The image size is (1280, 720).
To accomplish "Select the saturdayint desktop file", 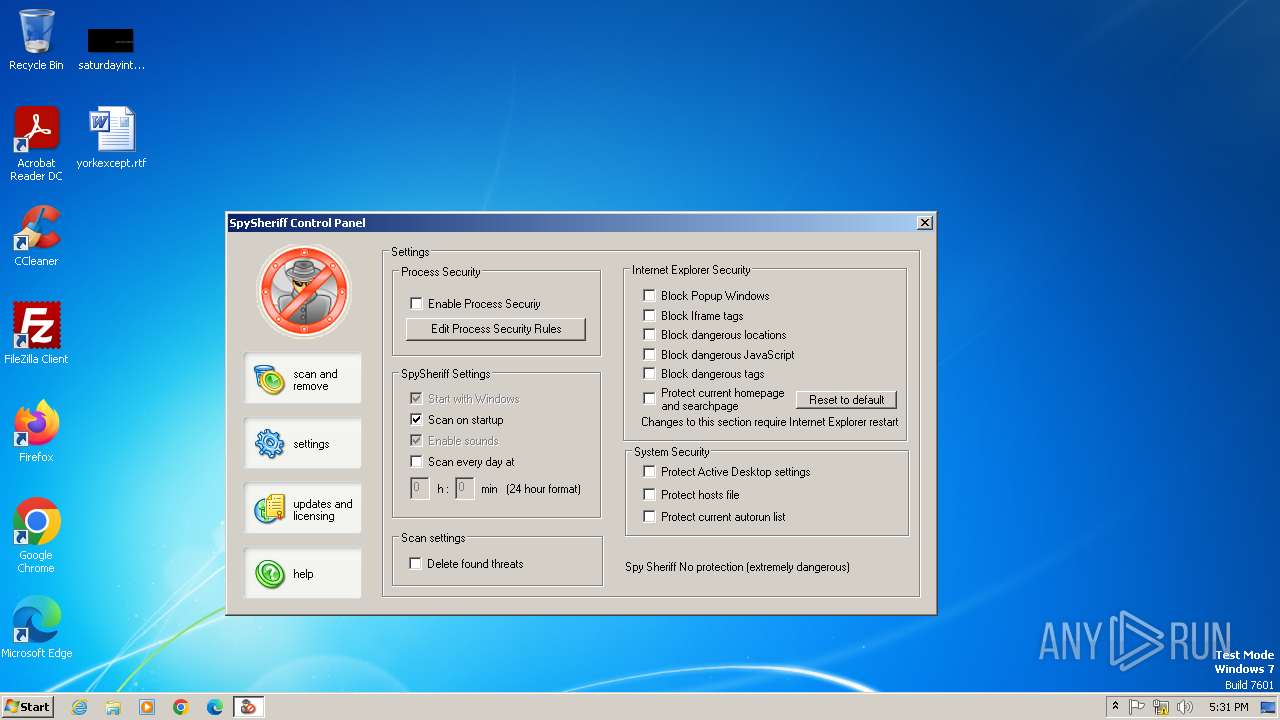I will click(111, 48).
